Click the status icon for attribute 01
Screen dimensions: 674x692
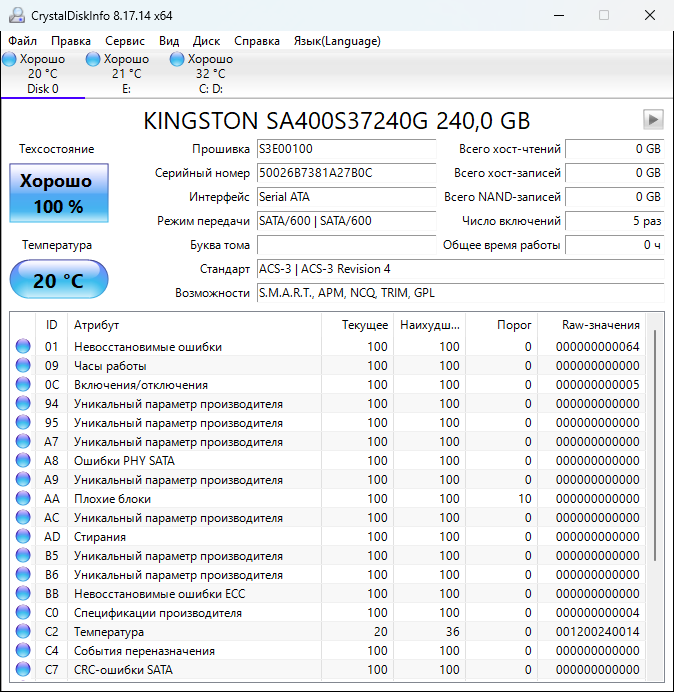(x=23, y=346)
